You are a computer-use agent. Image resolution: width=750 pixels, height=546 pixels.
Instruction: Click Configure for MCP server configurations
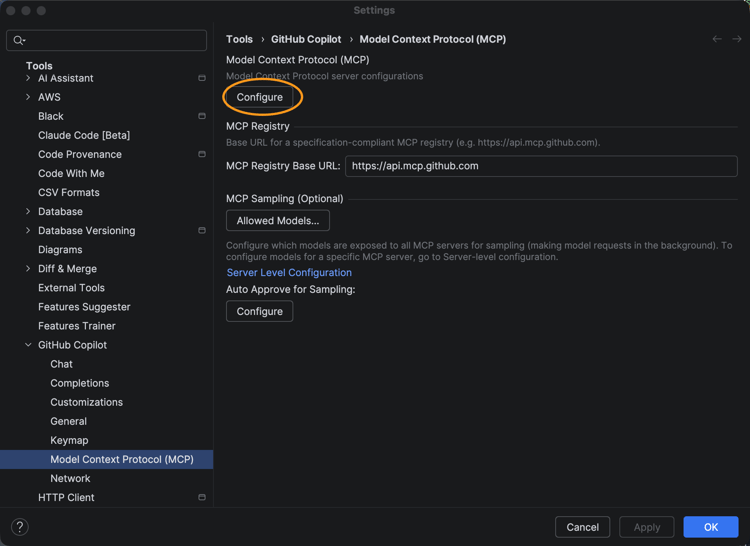click(x=259, y=97)
